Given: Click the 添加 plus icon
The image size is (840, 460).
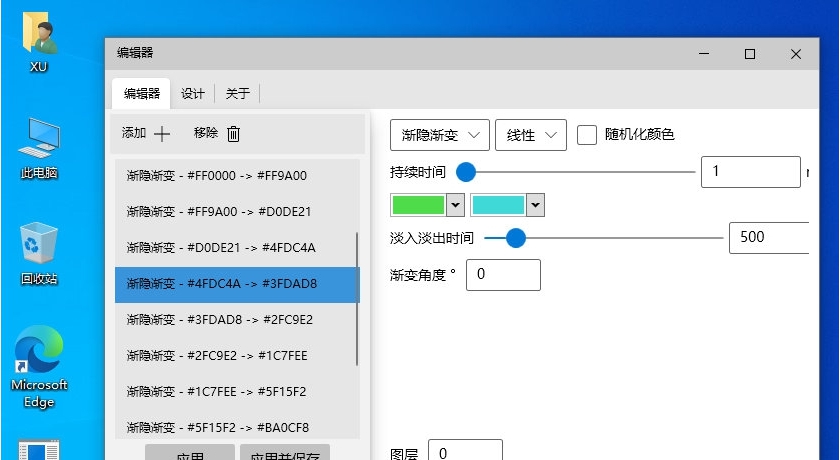Looking at the screenshot, I should tap(162, 134).
